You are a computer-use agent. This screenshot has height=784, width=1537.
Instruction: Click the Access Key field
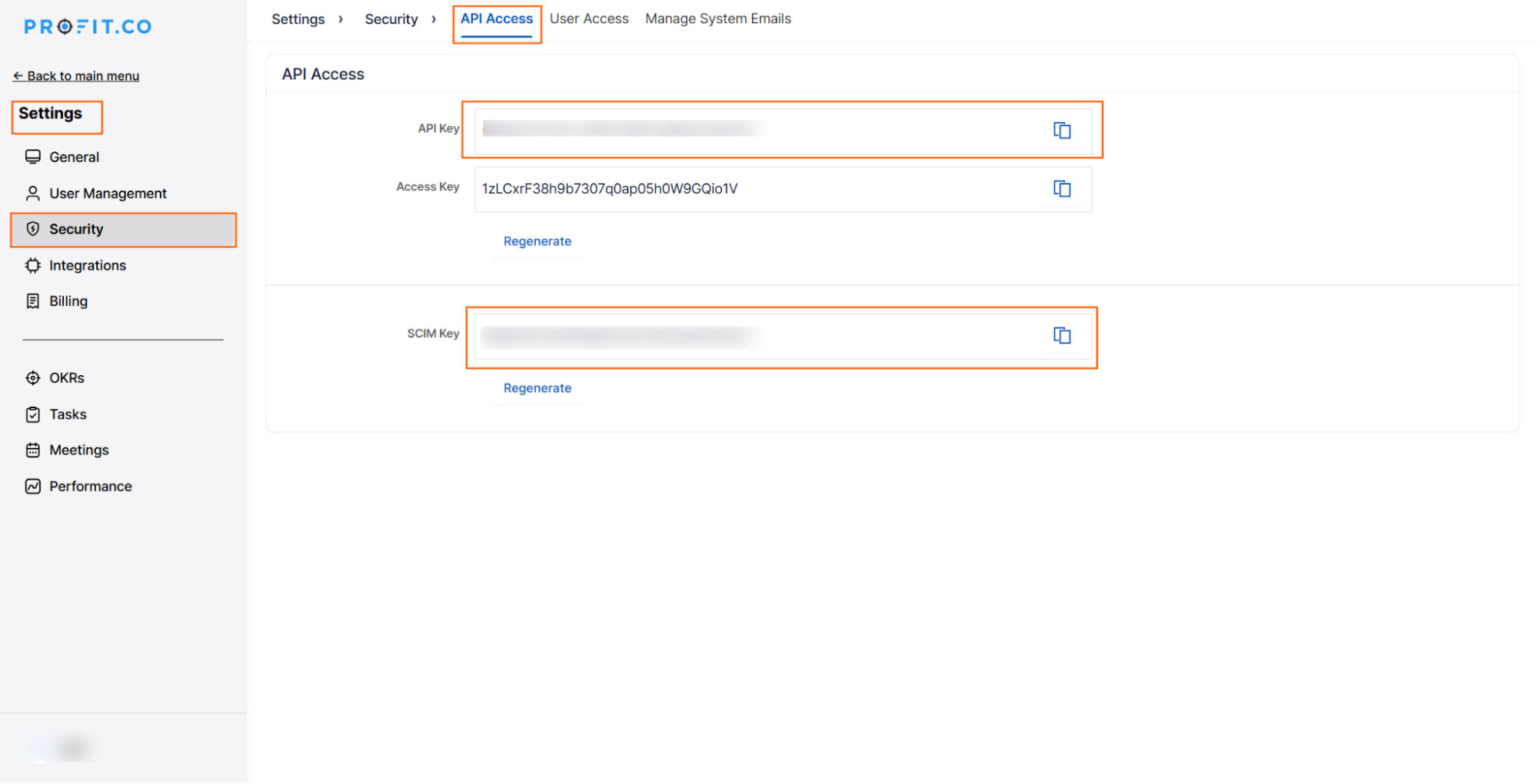(x=783, y=189)
